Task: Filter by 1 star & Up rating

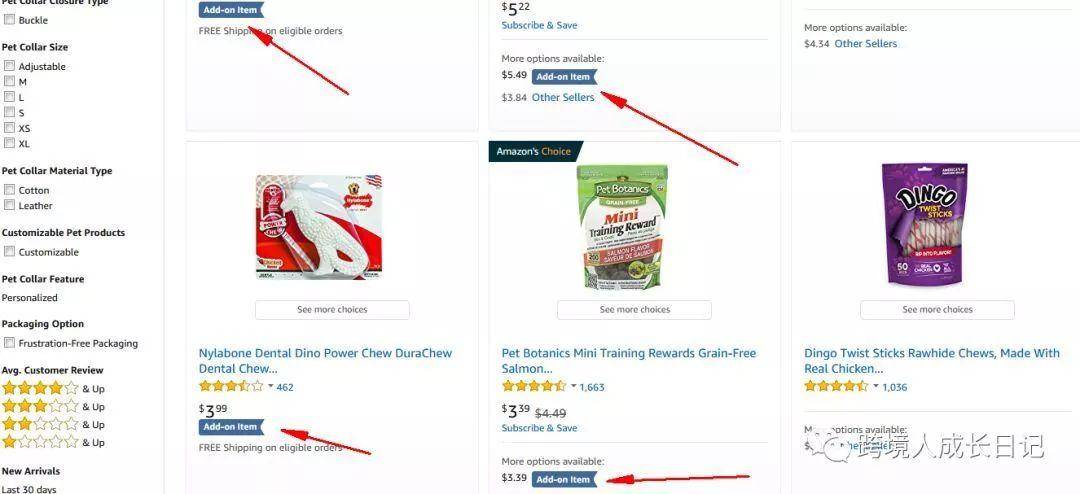Action: point(53,442)
